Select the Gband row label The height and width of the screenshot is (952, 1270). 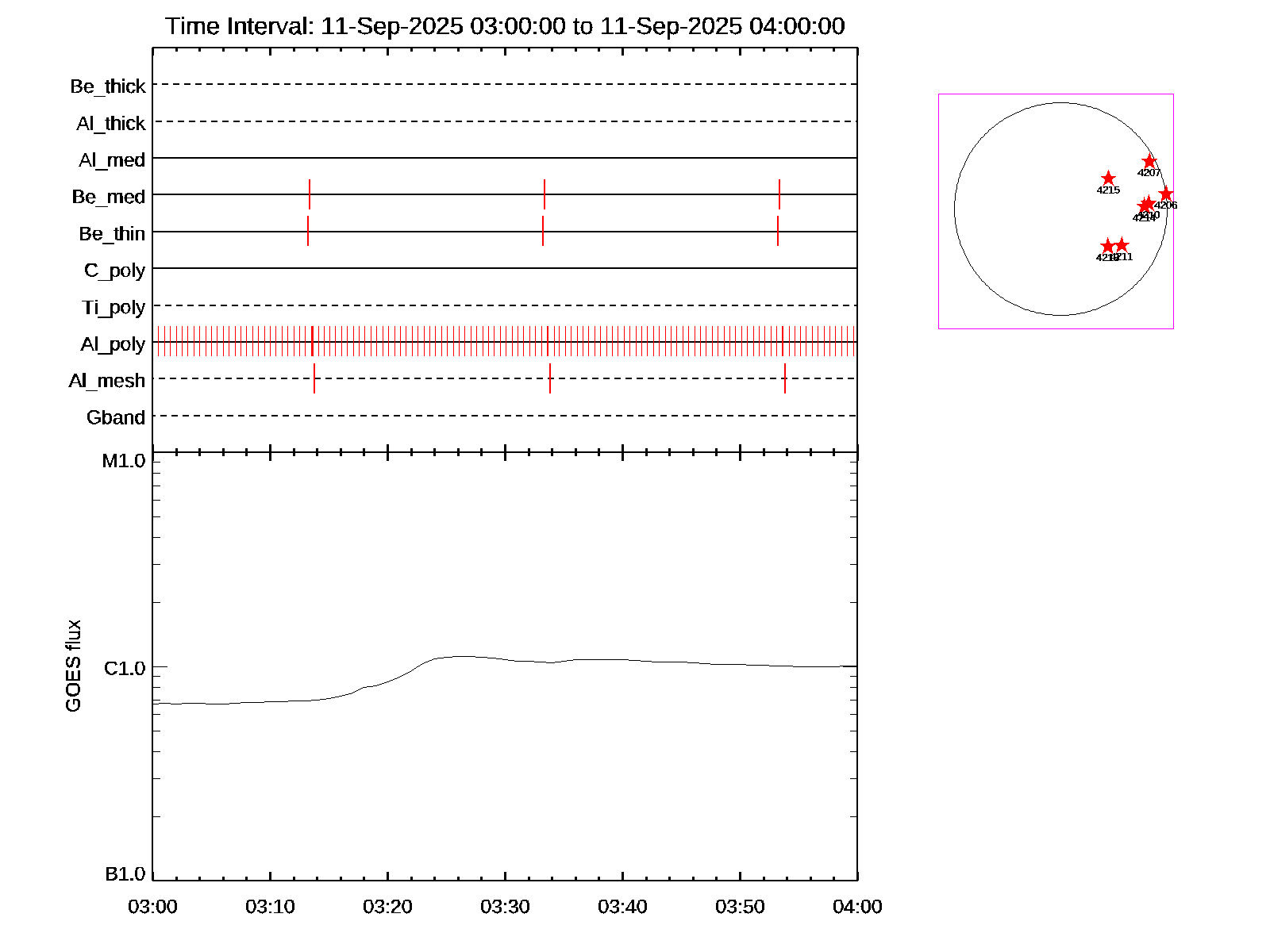(x=116, y=417)
